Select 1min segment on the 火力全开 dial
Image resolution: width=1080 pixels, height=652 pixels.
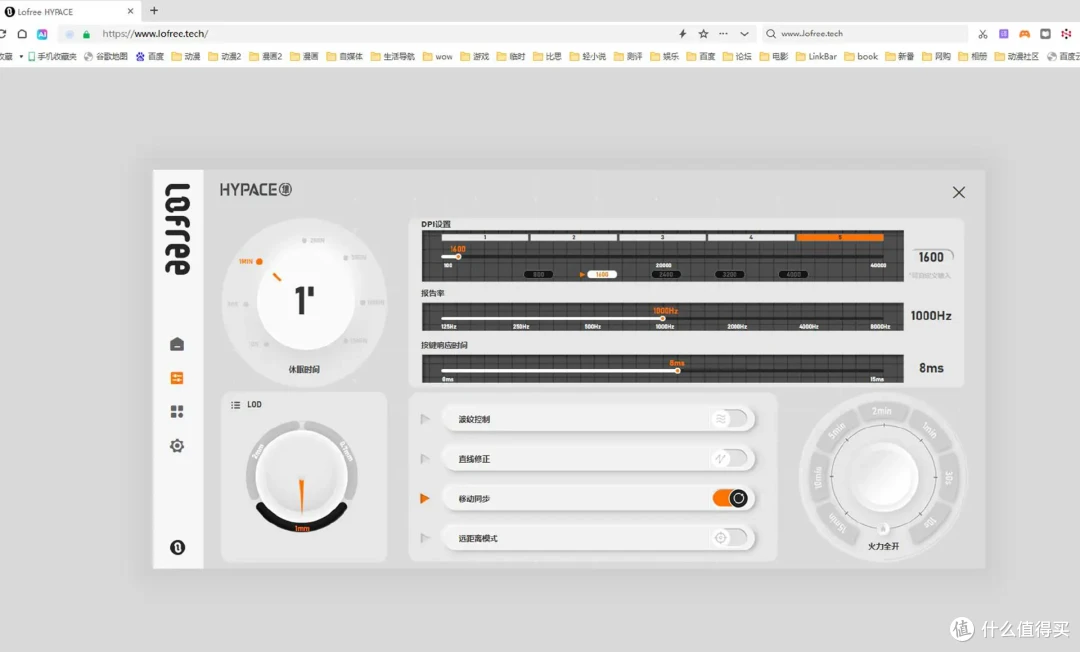pos(929,431)
